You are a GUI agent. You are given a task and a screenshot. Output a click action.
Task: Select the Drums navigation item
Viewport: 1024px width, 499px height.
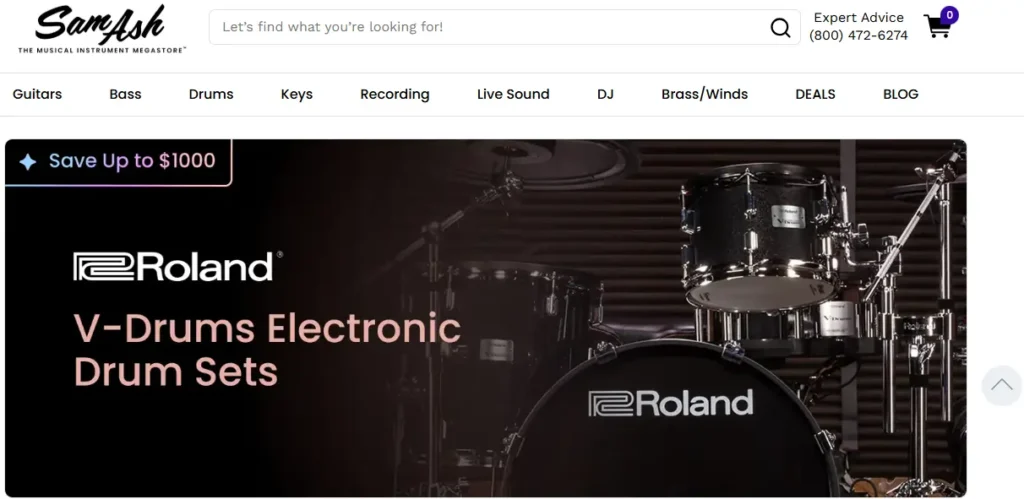click(211, 94)
